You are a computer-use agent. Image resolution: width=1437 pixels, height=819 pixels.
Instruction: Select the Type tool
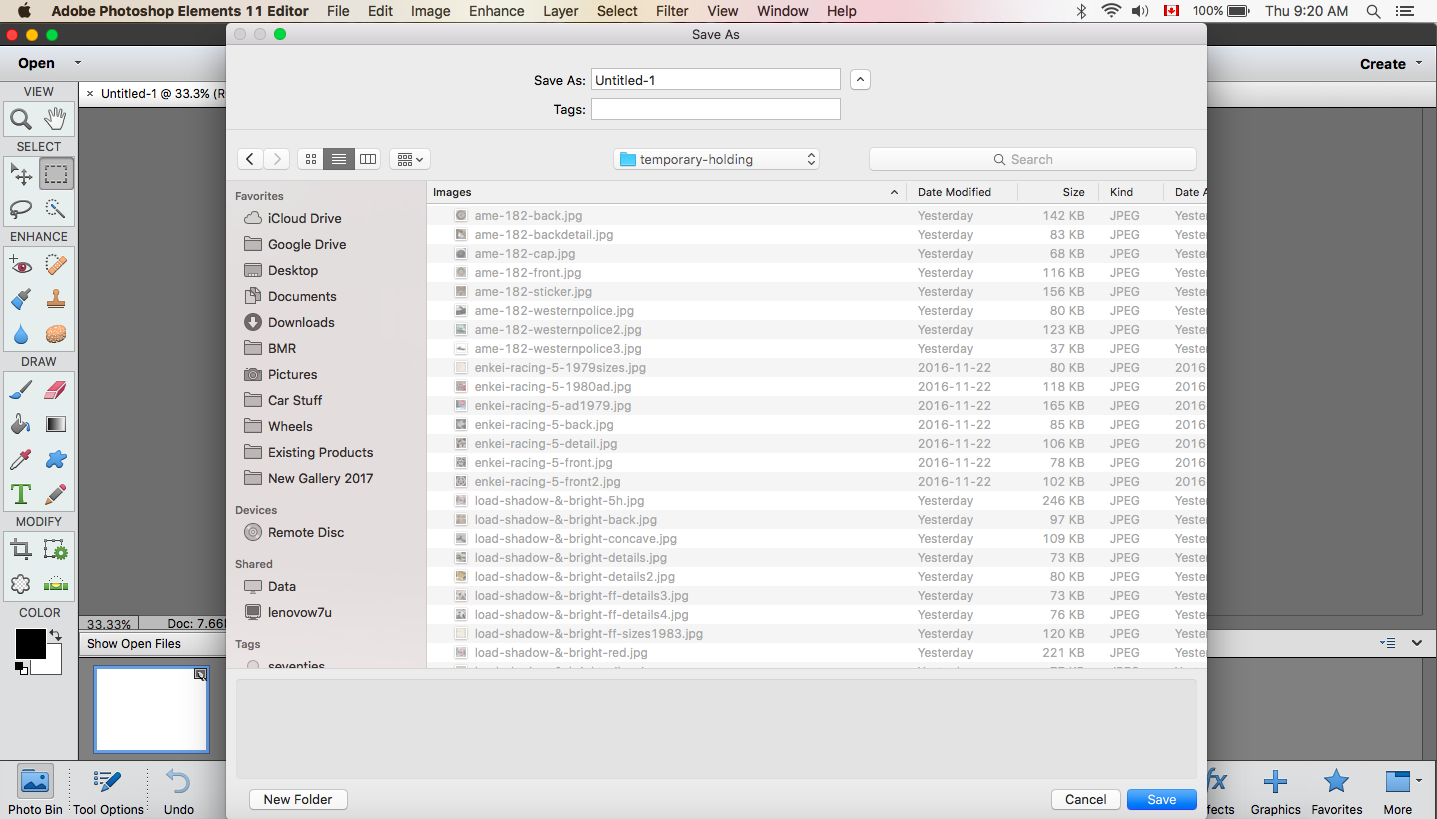point(21,494)
